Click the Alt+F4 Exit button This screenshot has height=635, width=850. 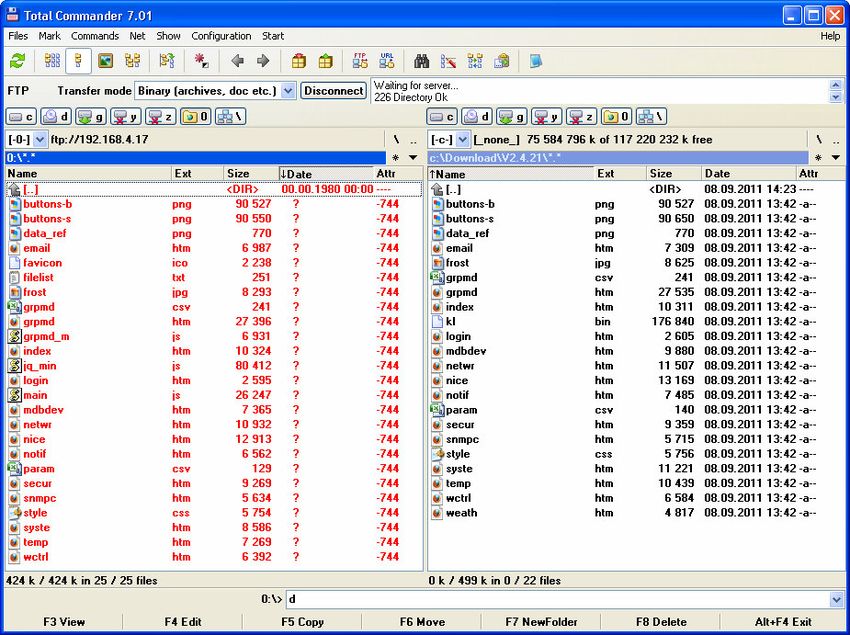(x=783, y=622)
